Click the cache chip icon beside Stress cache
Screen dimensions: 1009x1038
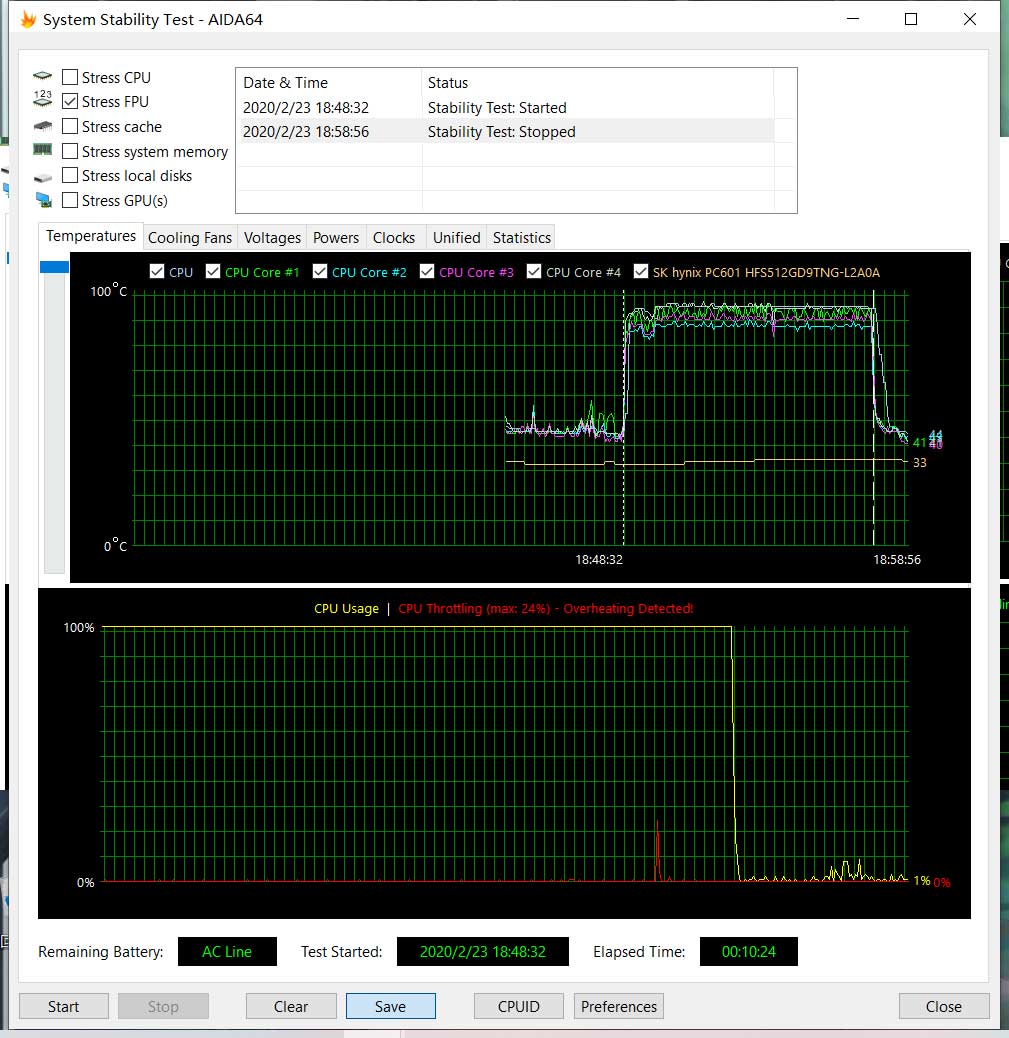coord(42,125)
